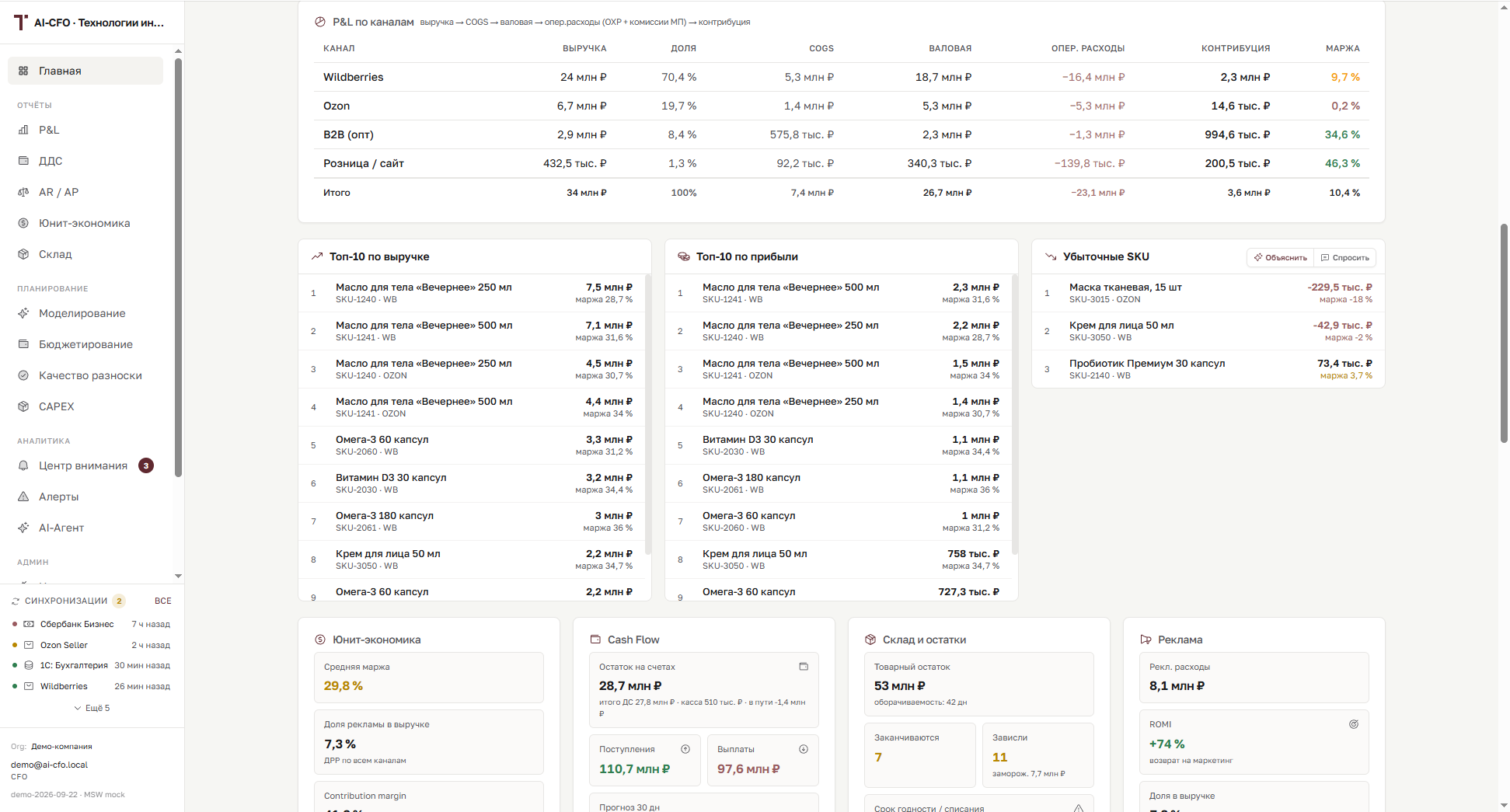Click the Спросить button in Убыточные SKU

click(x=1344, y=257)
